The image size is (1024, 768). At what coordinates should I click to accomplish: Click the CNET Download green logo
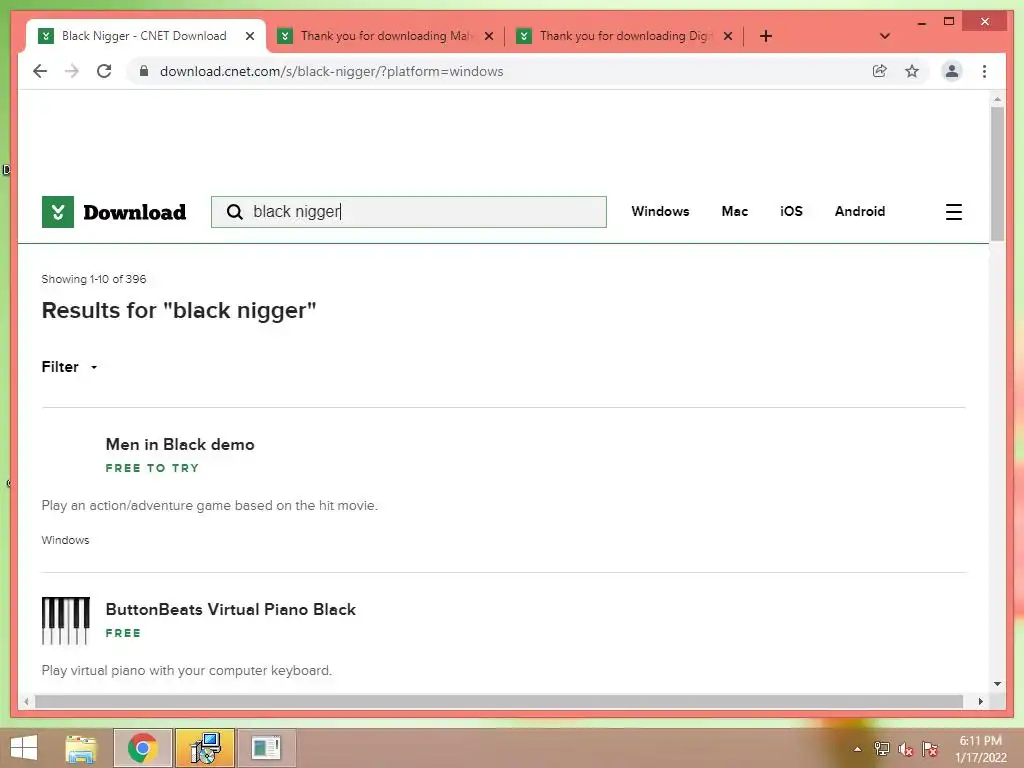pos(57,212)
